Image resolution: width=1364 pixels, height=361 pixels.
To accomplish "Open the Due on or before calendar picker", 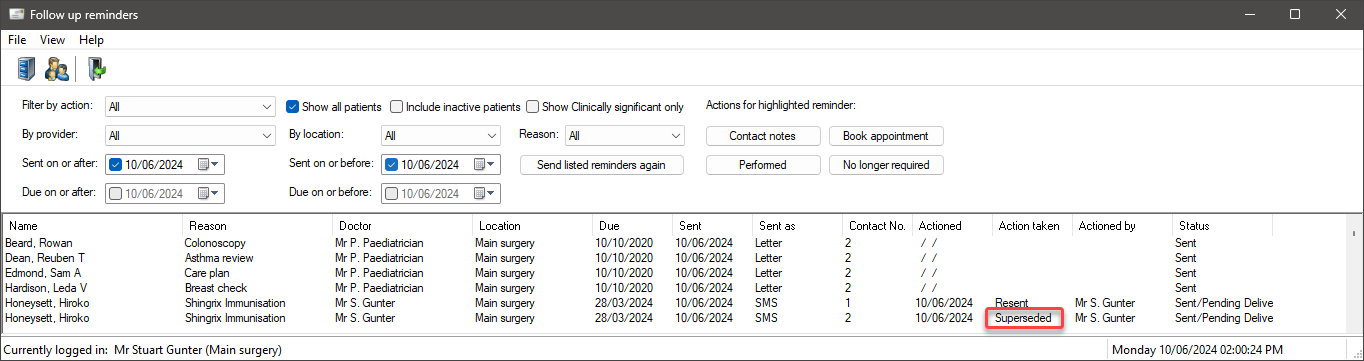I will 486,193.
